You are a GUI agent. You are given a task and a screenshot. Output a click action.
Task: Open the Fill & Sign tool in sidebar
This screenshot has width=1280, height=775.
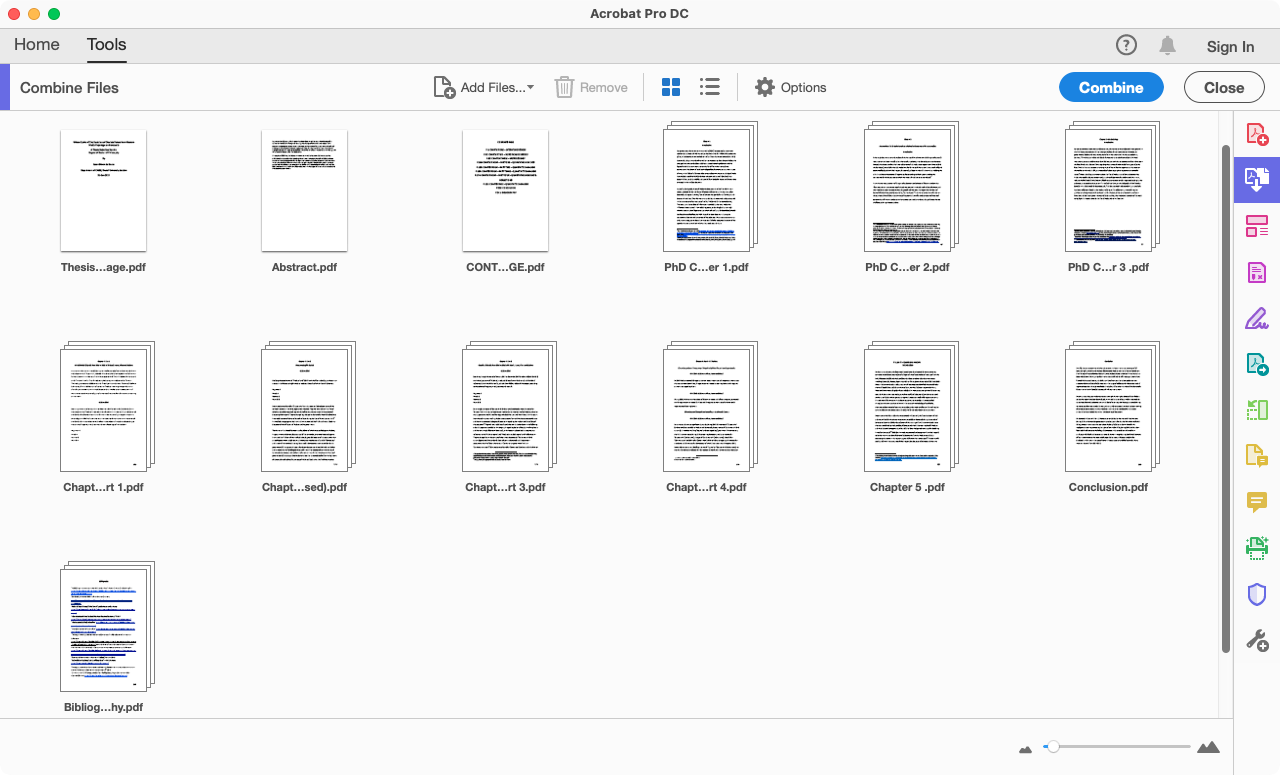(1257, 319)
